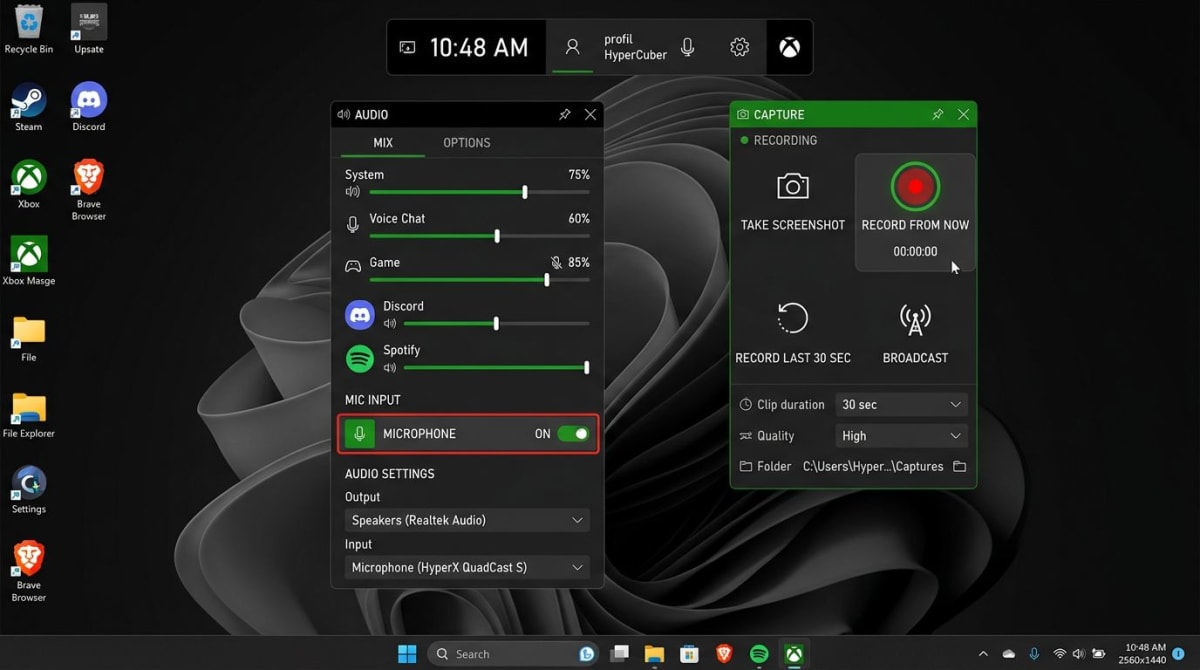Select the Take Screenshot camera icon
Viewport: 1200px width, 670px height.
point(793,185)
